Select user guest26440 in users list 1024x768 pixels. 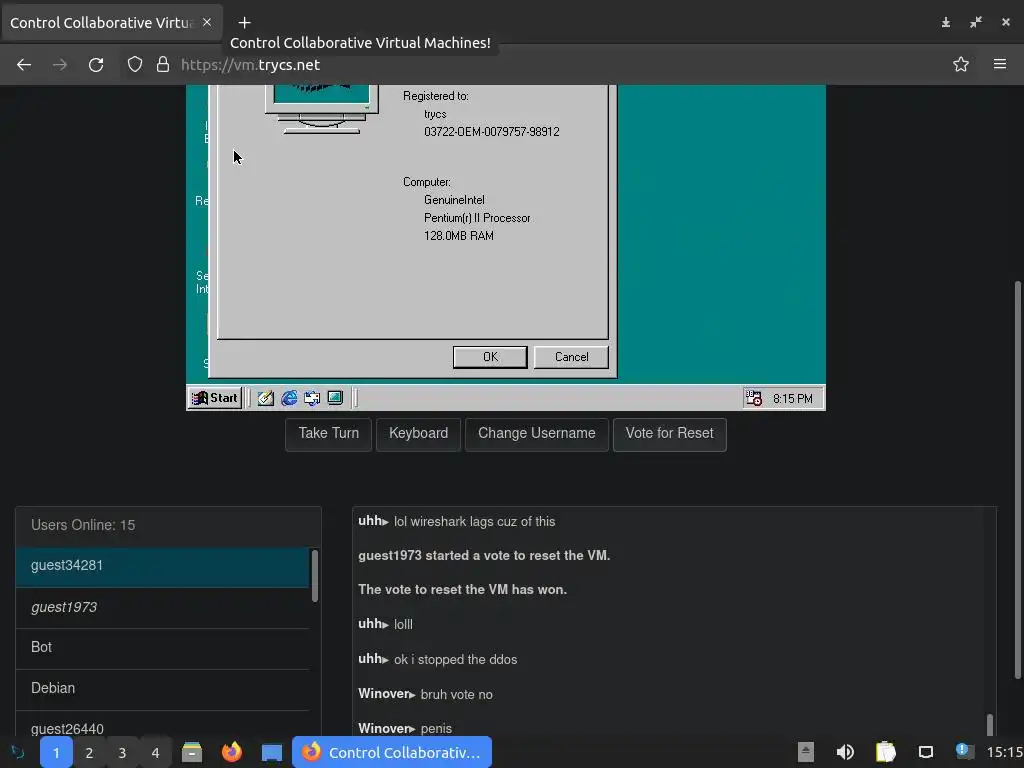click(162, 725)
